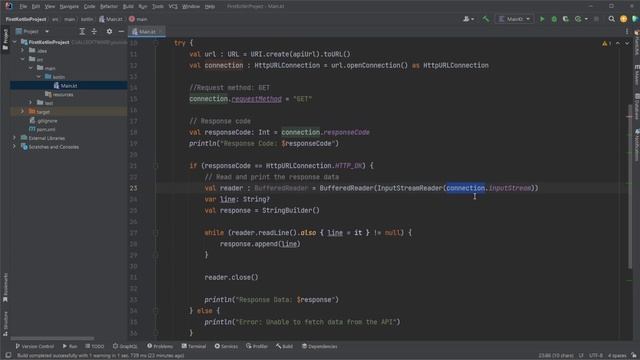Open the Navigate menu
The image size is (640, 360).
(69, 7)
